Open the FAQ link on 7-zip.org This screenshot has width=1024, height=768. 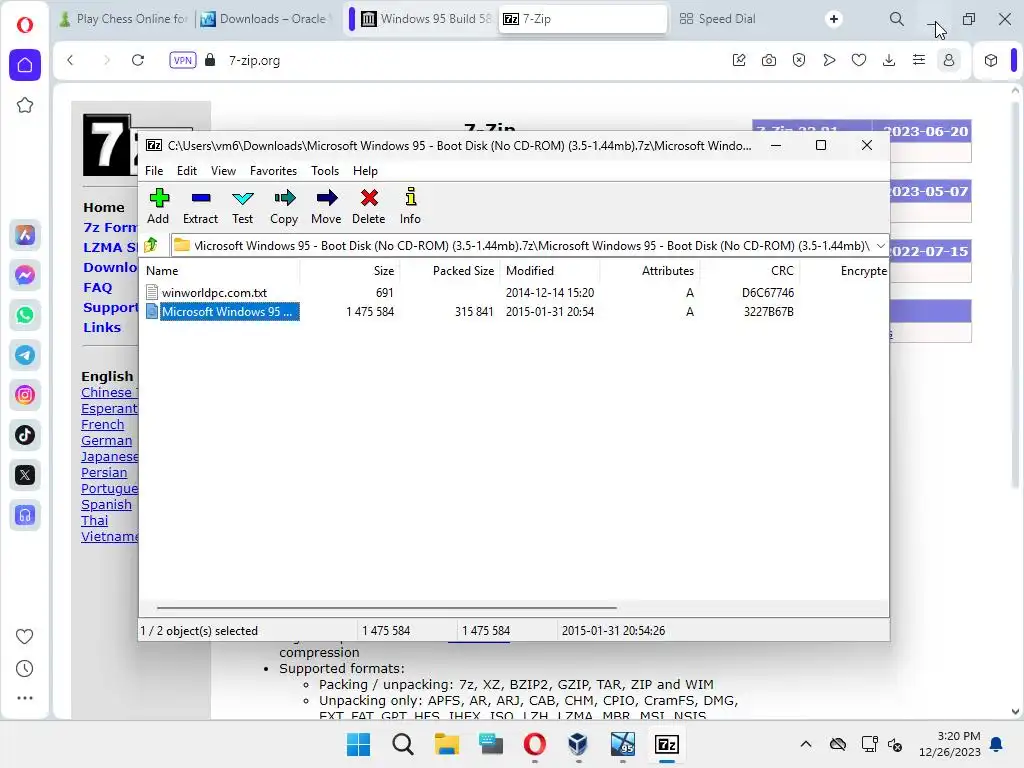coord(97,287)
